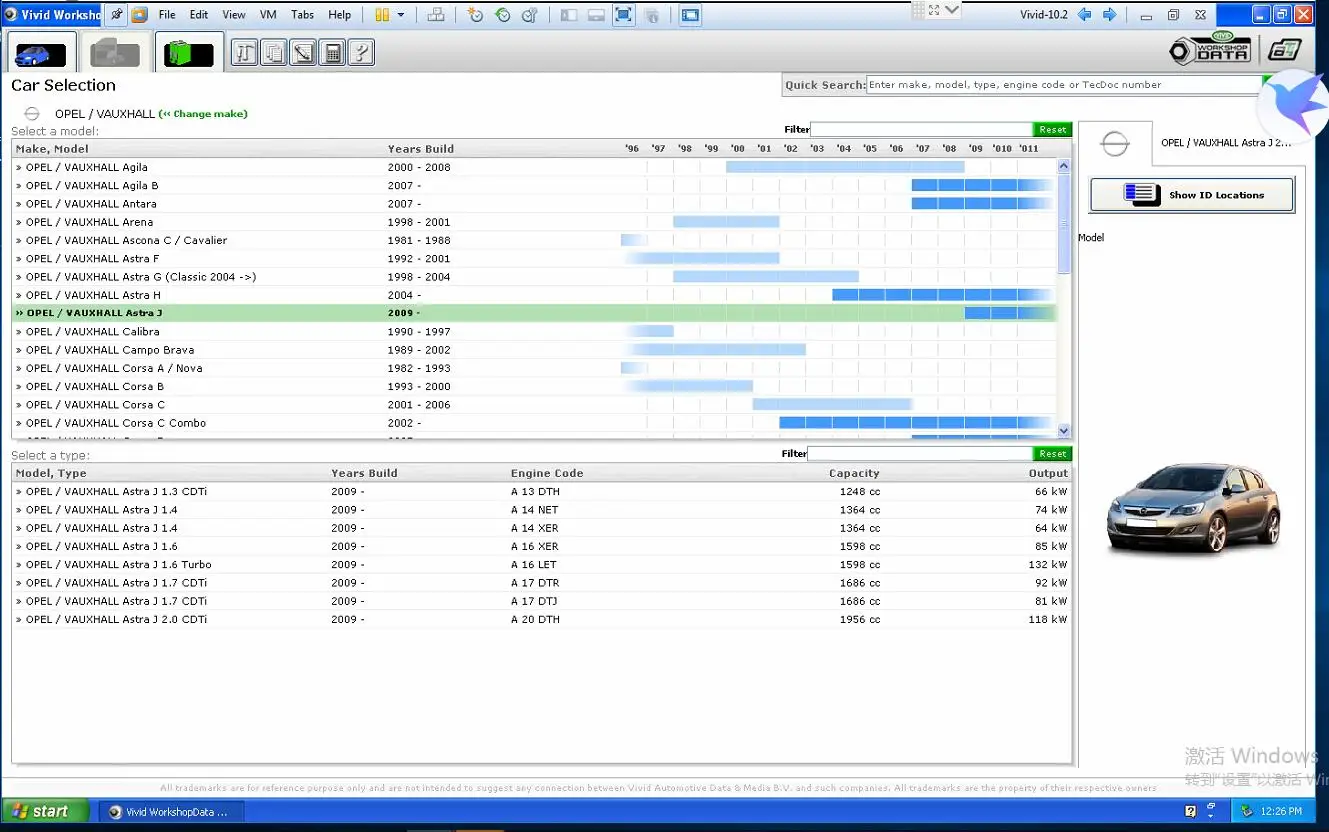
Task: Reset the type filter
Action: point(1052,454)
